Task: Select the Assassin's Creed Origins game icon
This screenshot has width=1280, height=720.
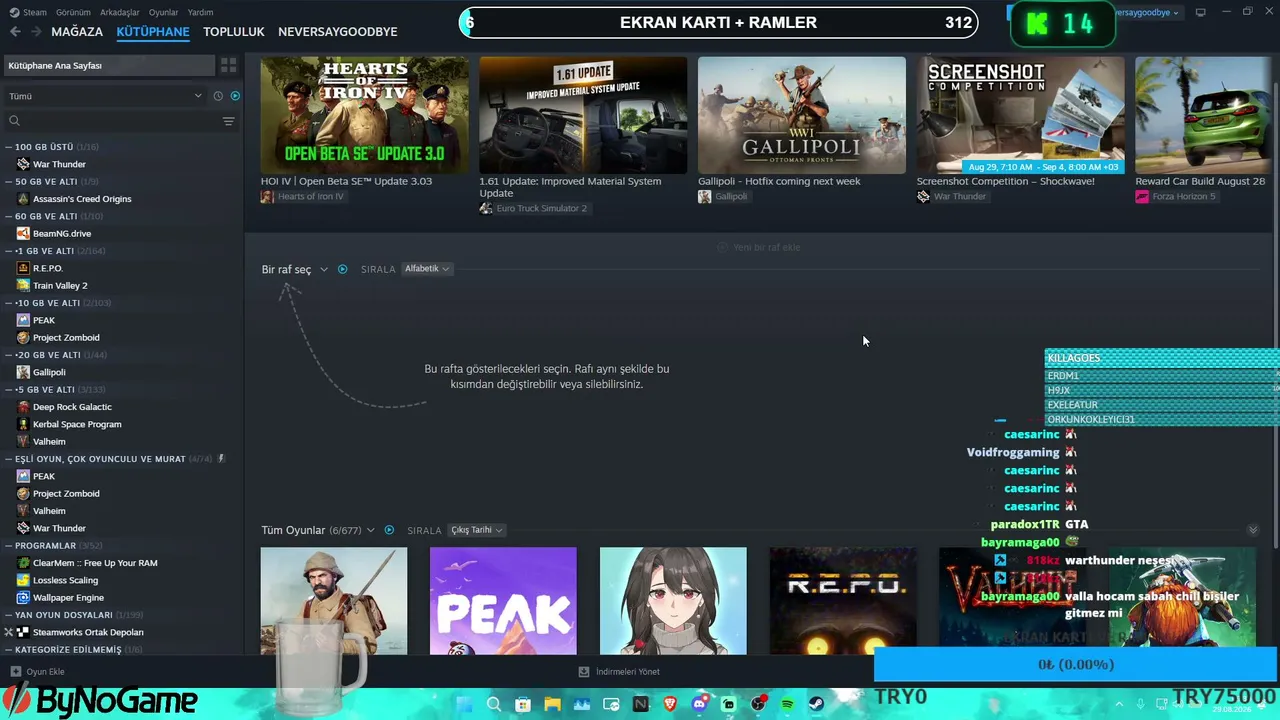Action: (x=23, y=199)
